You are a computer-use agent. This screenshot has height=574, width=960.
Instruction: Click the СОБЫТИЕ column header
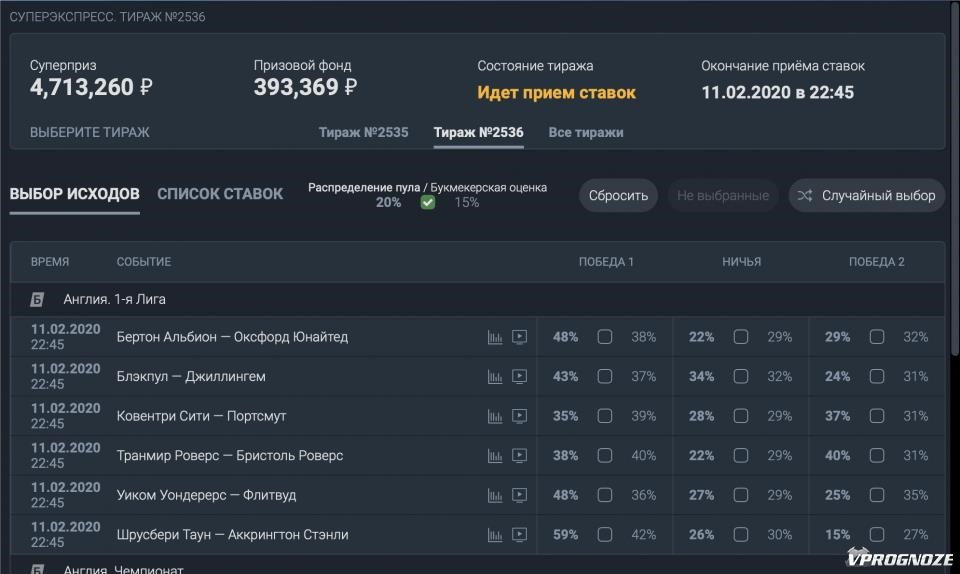[144, 262]
